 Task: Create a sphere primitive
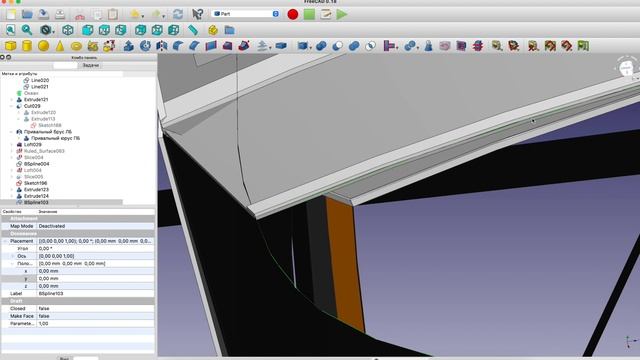pos(43,46)
